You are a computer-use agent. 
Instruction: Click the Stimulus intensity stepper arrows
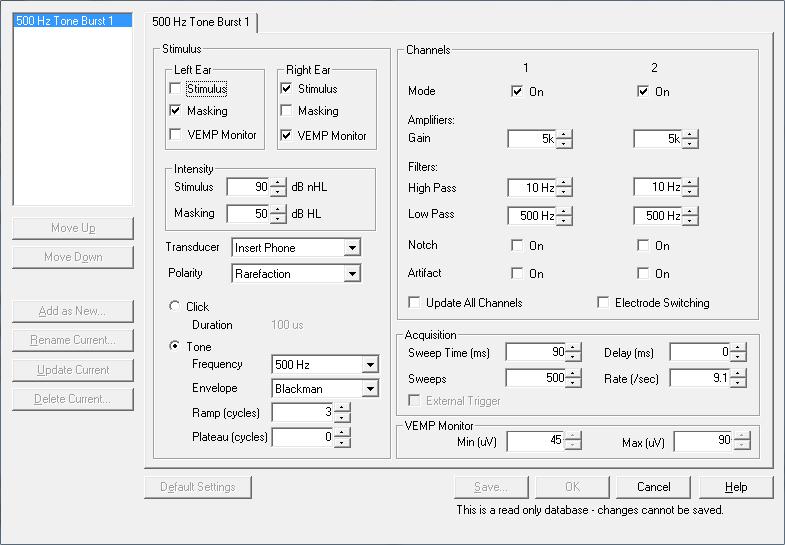(x=278, y=187)
